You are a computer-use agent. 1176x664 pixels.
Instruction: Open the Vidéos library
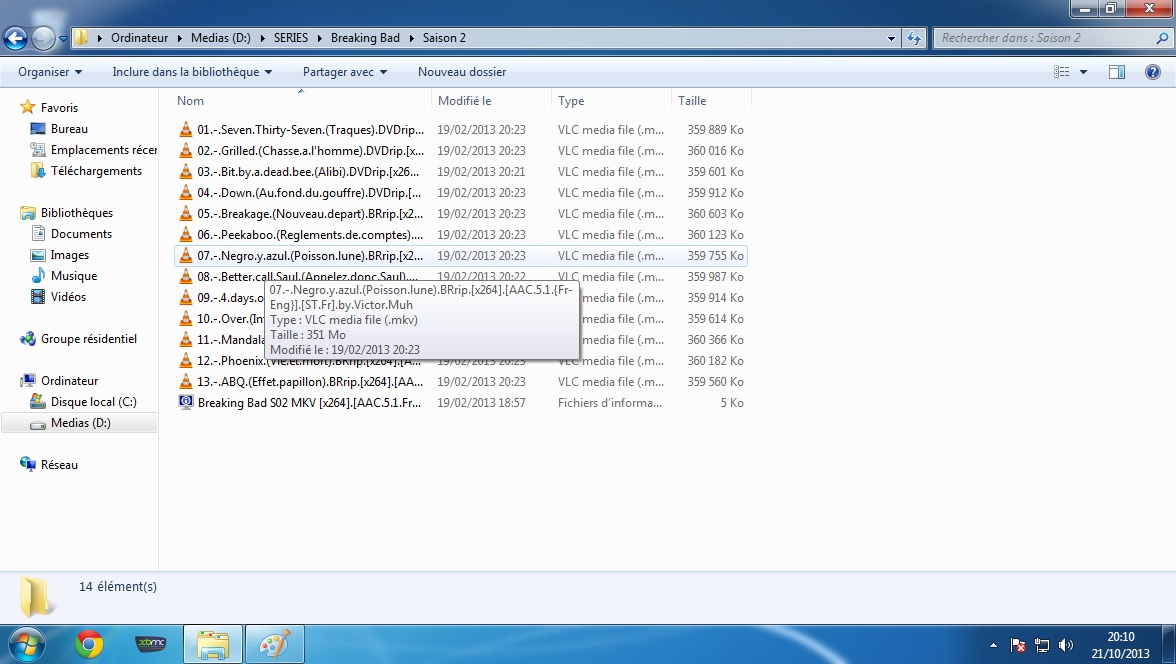pos(68,297)
